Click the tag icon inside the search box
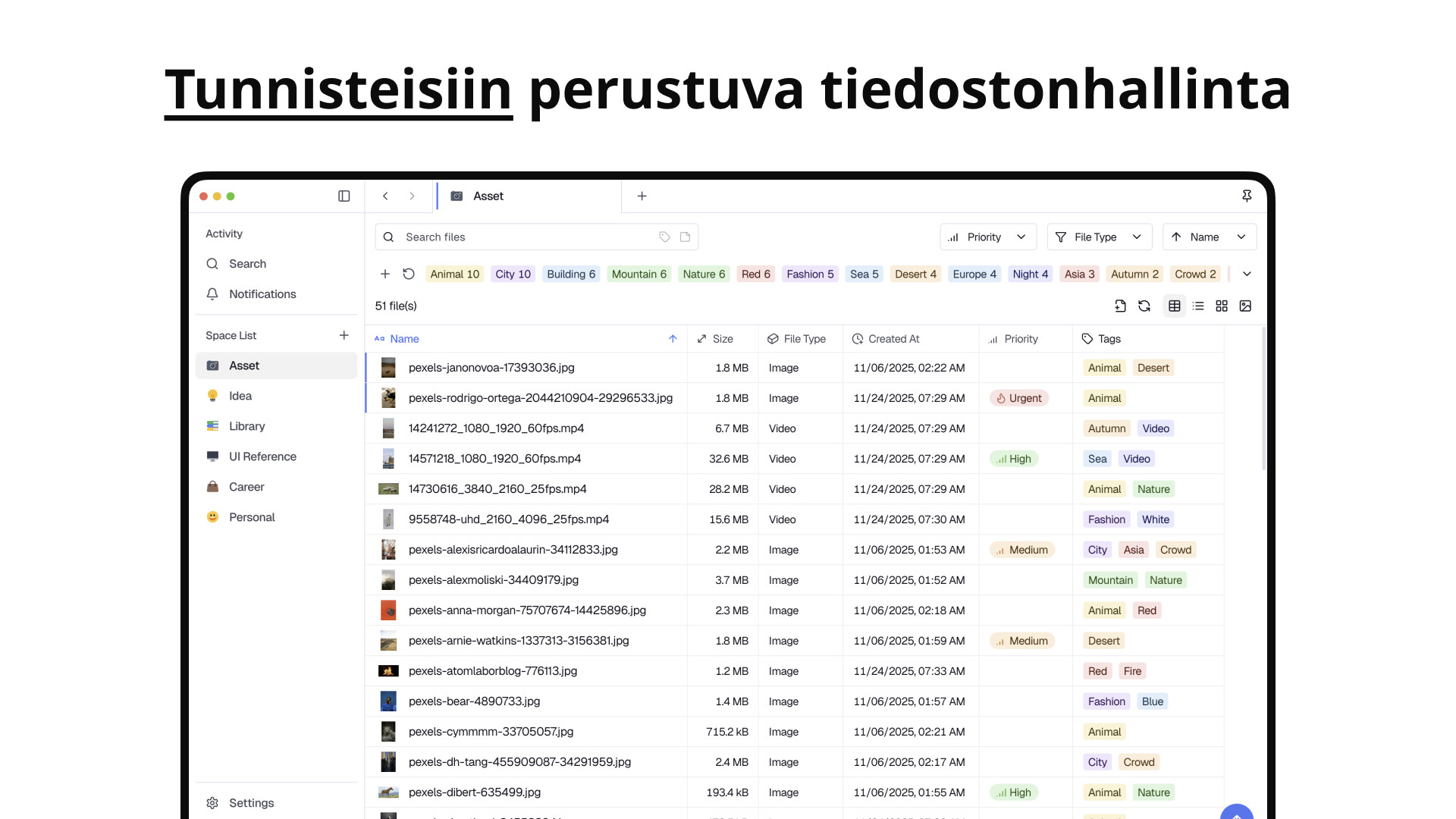This screenshot has height=819, width=1456. [664, 237]
